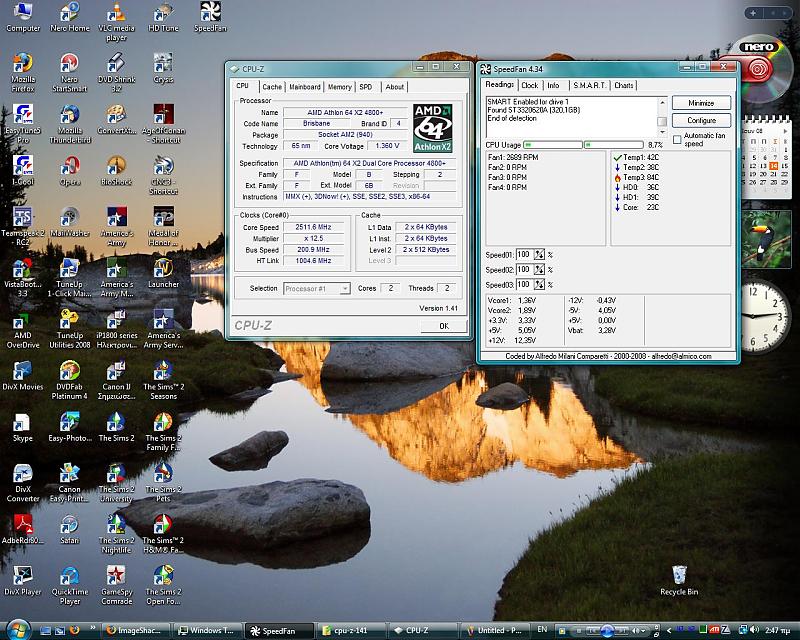800x640 pixels.
Task: Switch to the Cache tab in CPU-Z
Action: (x=272, y=87)
